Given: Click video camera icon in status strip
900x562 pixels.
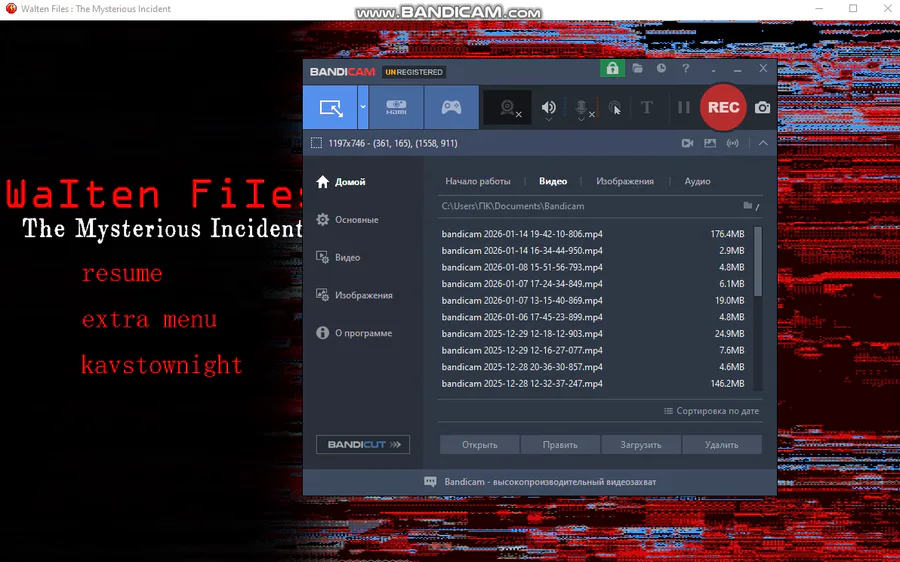Looking at the screenshot, I should (x=687, y=143).
